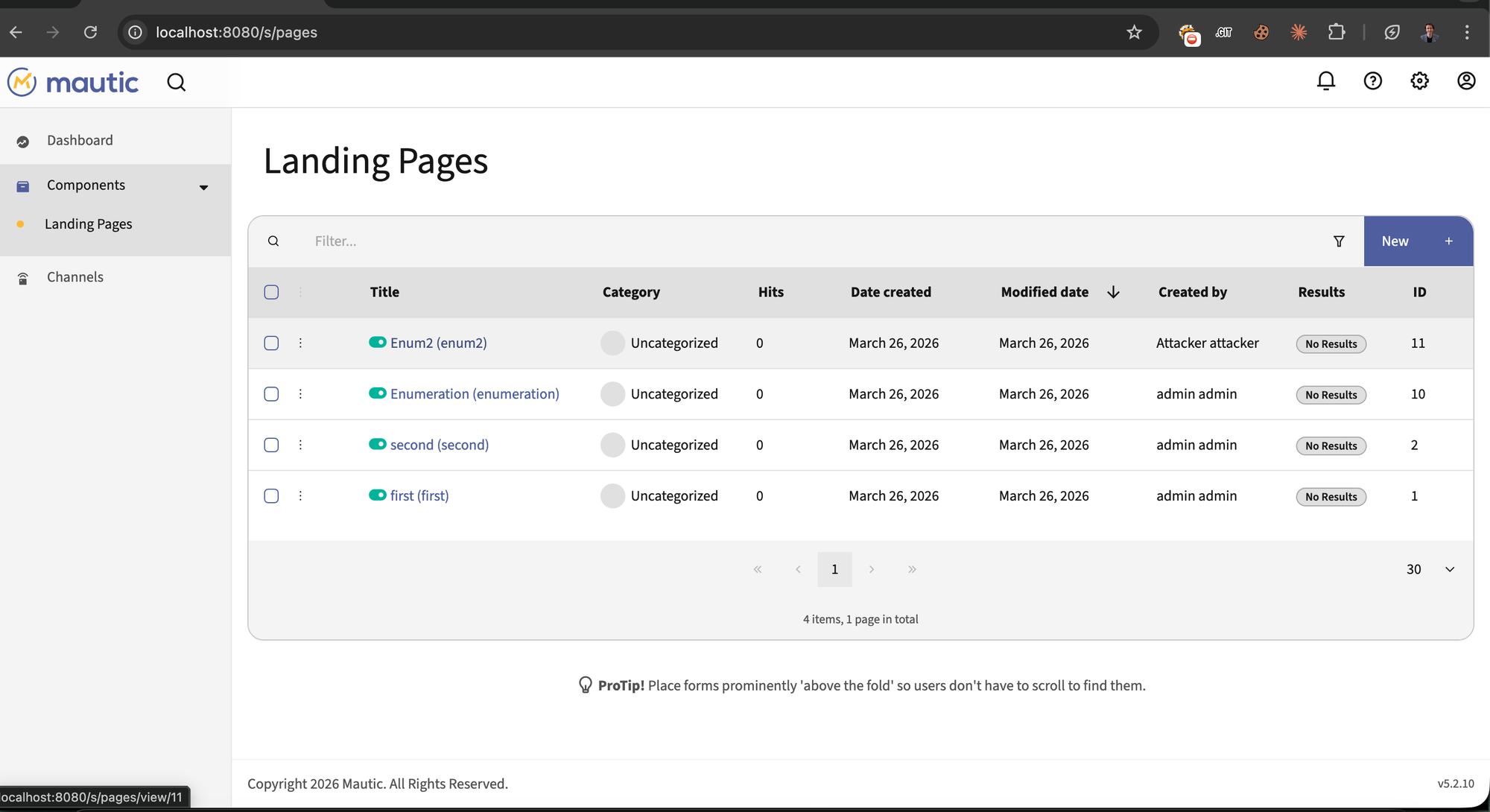This screenshot has height=812, width=1490.
Task: Click 'Attacker attacker' created-by cell
Action: 1208,343
